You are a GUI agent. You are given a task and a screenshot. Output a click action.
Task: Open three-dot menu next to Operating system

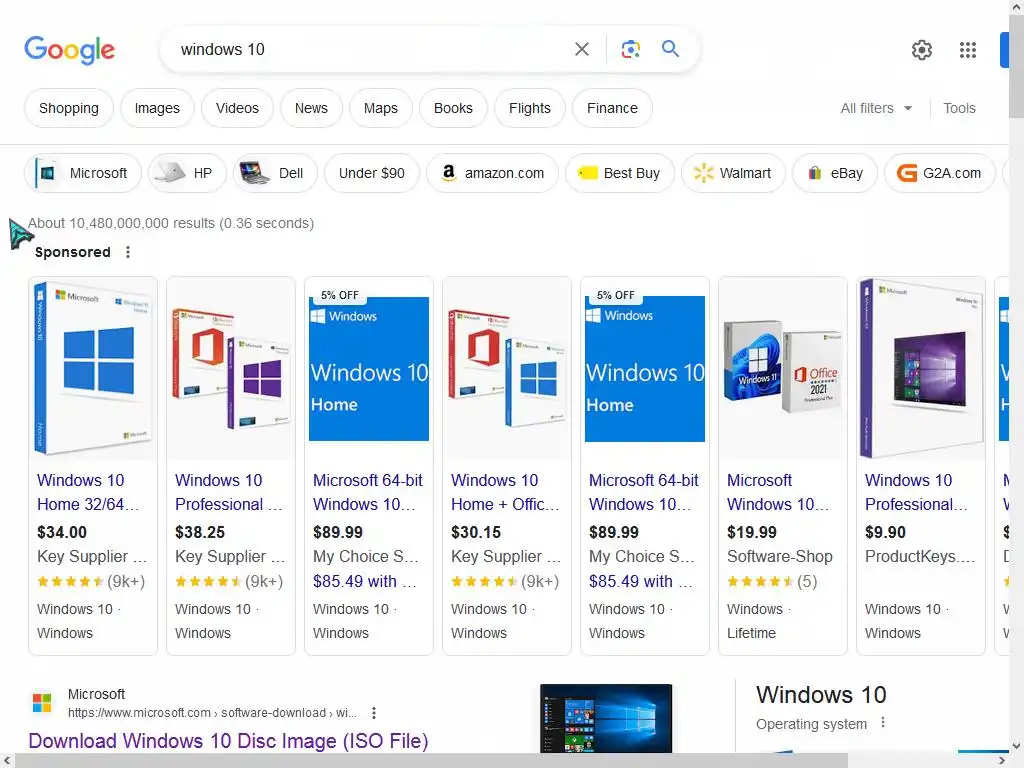[x=883, y=722]
